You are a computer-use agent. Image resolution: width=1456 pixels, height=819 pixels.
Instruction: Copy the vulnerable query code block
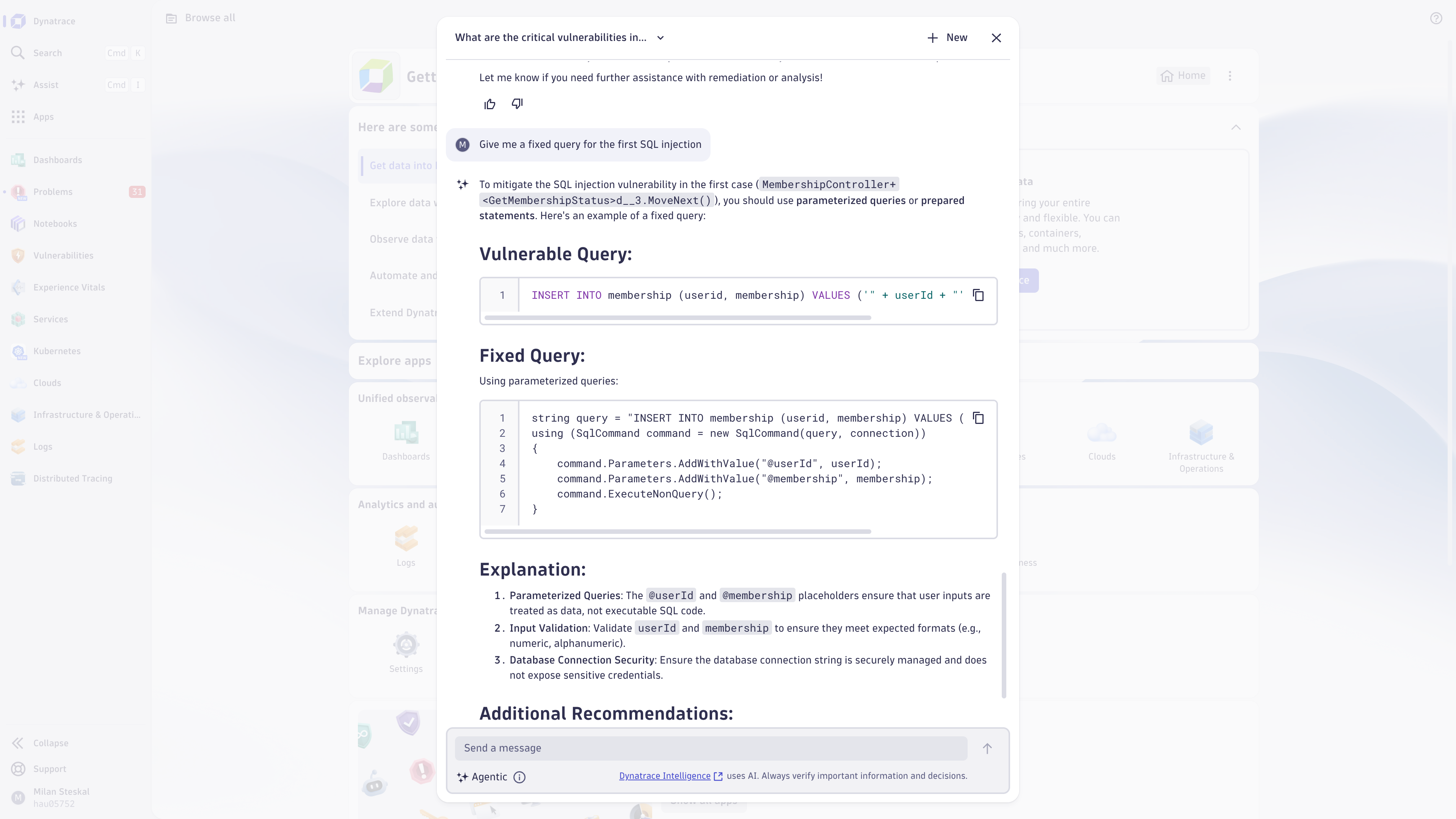point(978,295)
